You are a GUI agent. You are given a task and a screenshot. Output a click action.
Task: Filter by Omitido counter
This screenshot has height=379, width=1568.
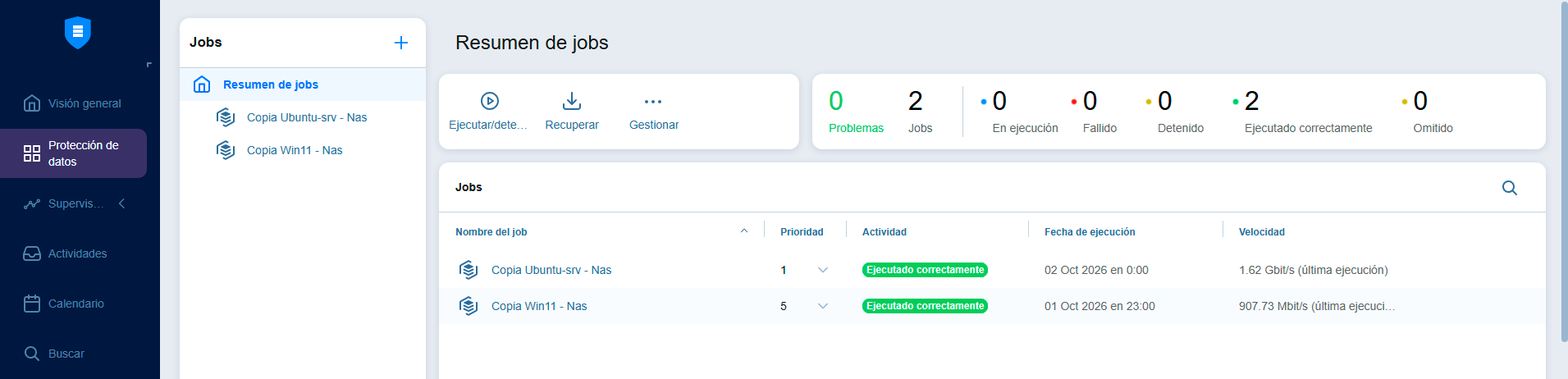(1428, 112)
